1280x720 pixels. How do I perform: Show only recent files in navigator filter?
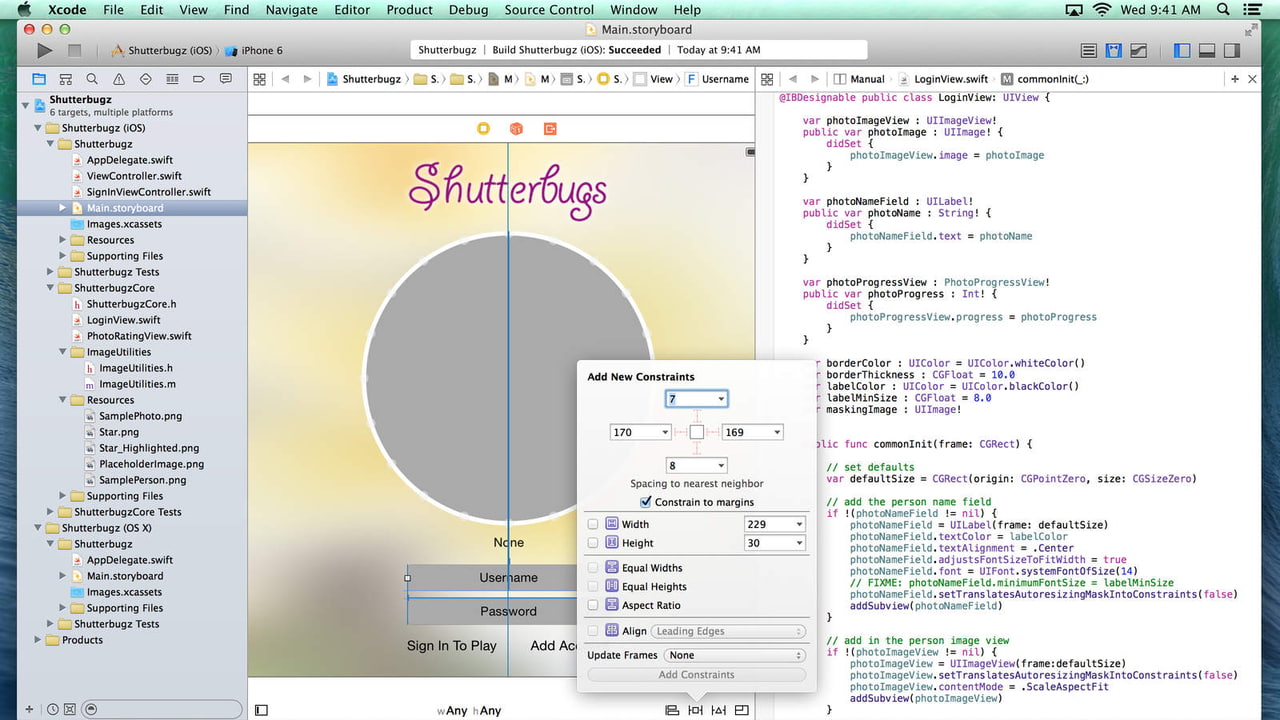[53, 709]
